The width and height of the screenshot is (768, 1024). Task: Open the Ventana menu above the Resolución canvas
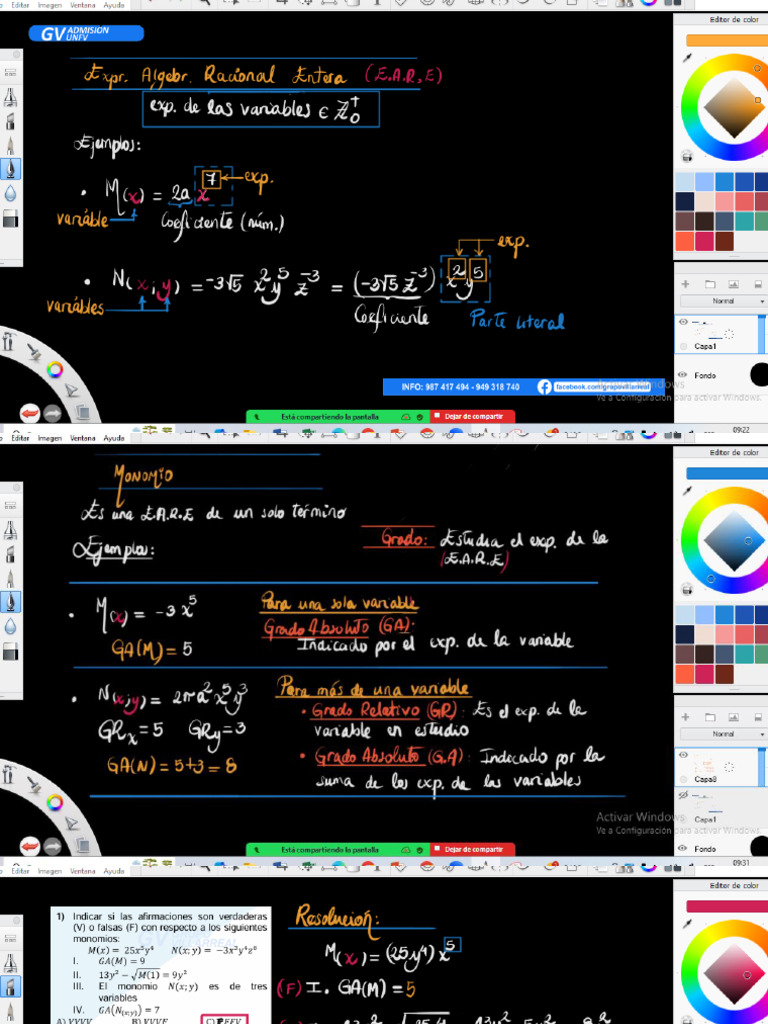[x=82, y=871]
